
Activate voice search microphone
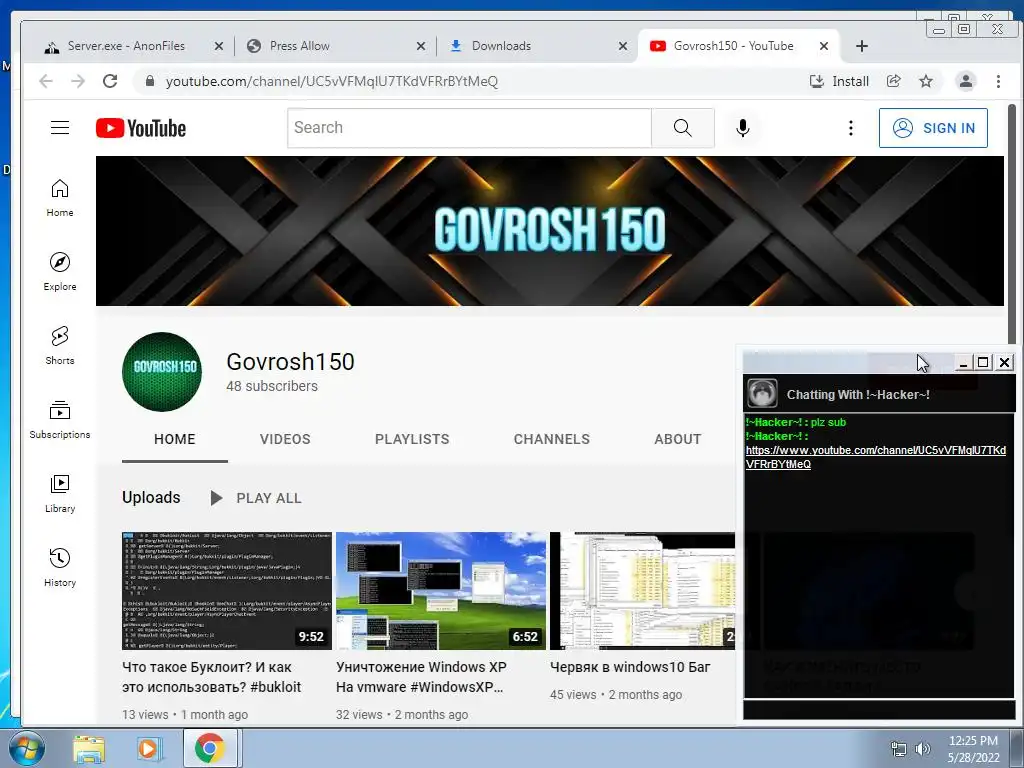[x=743, y=128]
